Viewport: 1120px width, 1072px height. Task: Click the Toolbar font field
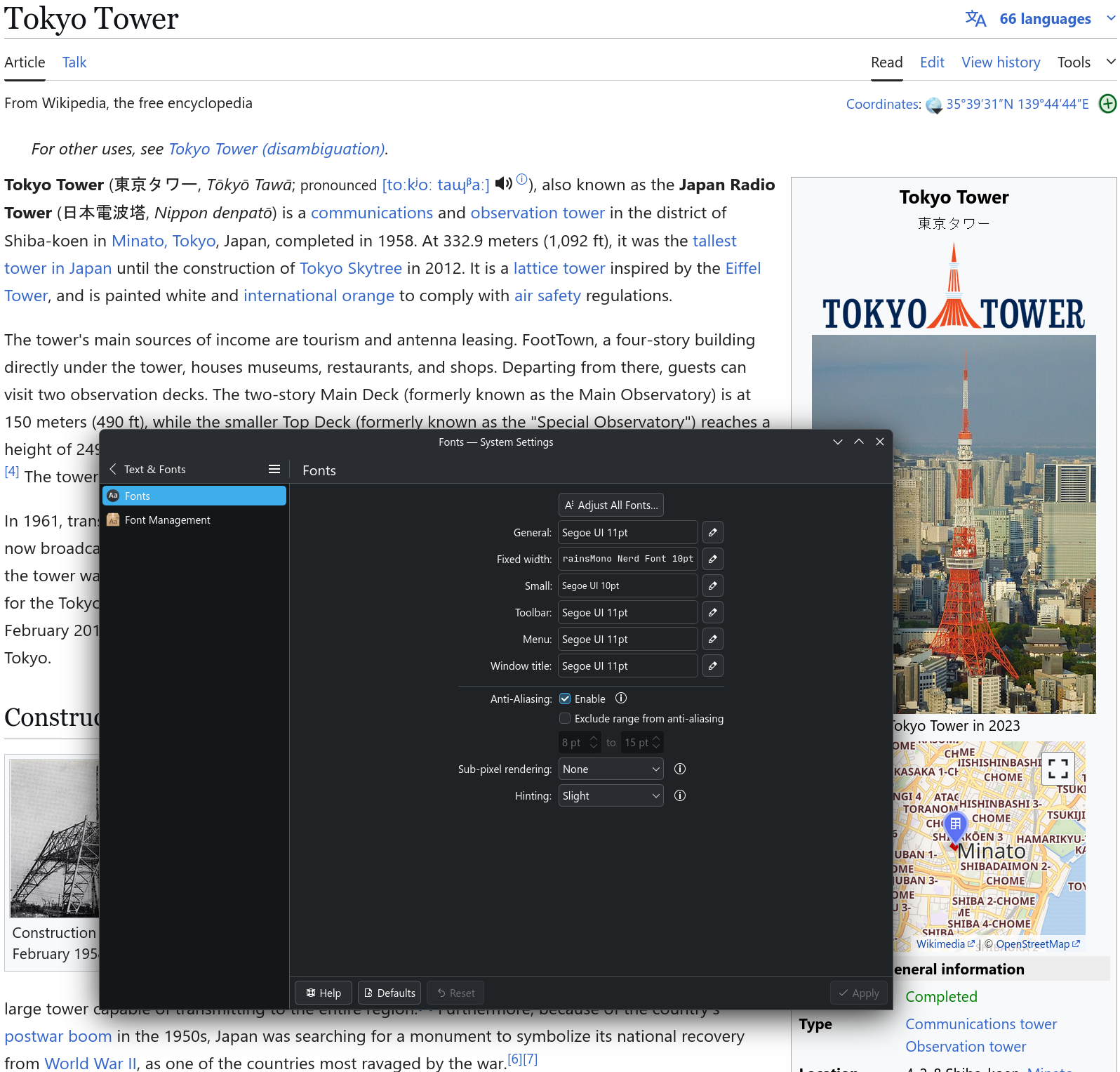(628, 612)
